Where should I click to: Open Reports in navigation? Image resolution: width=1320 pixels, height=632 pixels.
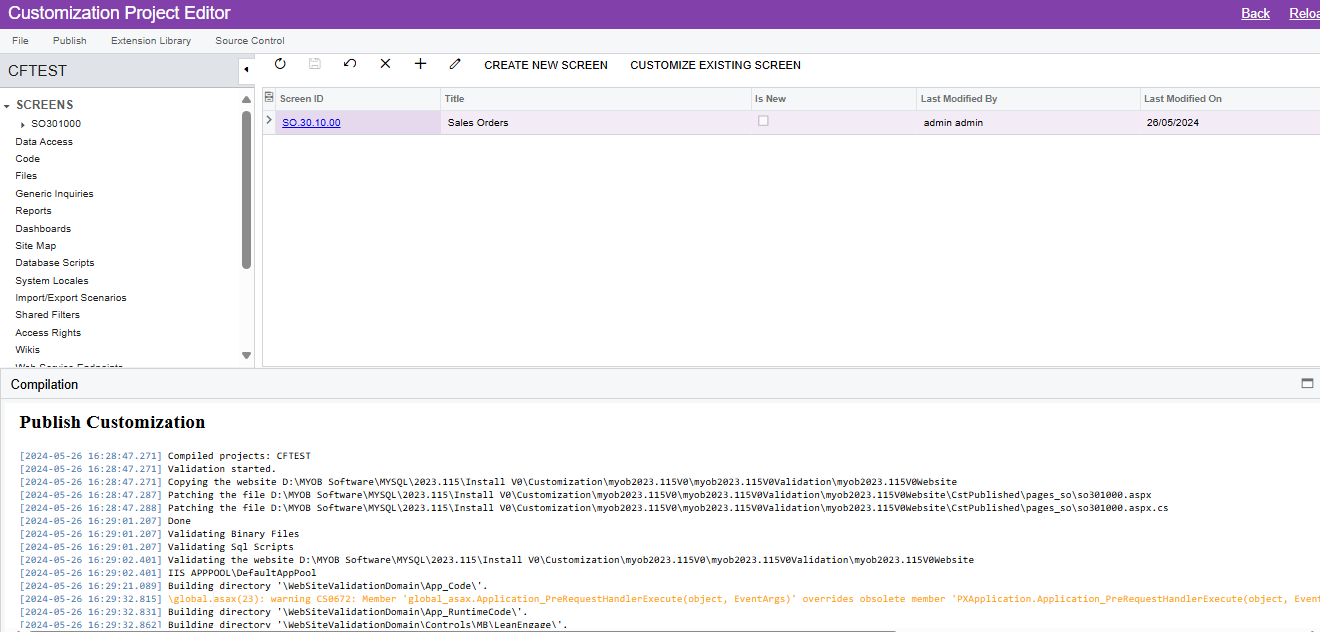coord(33,211)
